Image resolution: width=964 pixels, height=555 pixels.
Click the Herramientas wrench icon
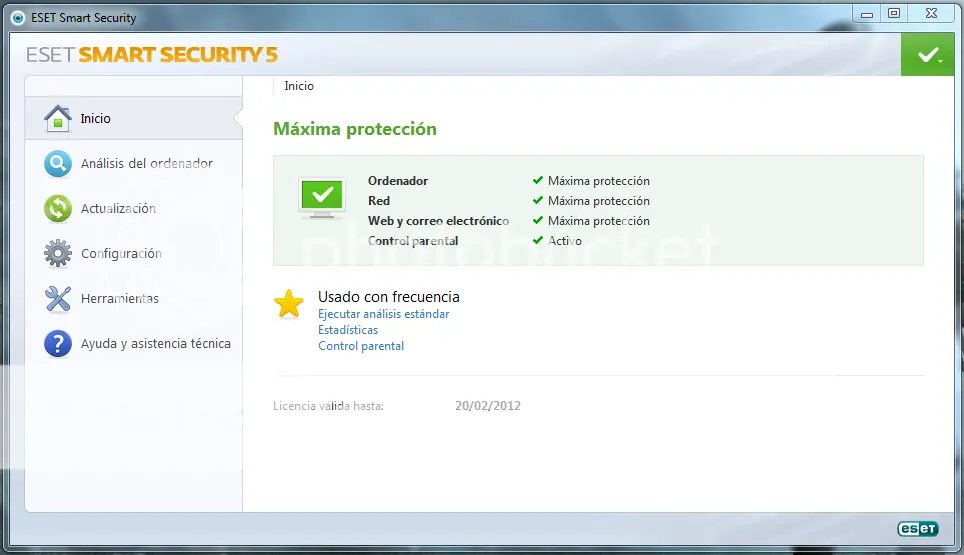coord(58,299)
